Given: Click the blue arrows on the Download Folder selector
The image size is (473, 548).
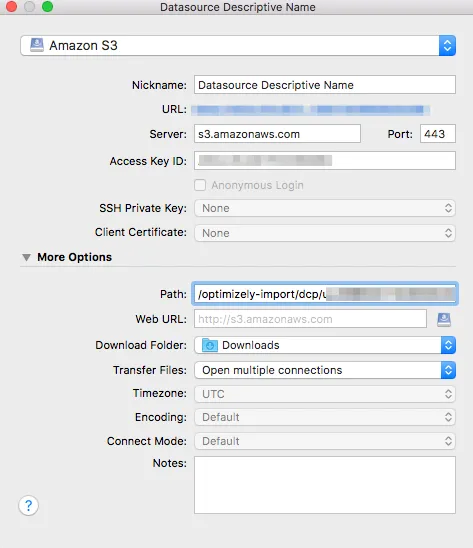Looking at the screenshot, I should (448, 345).
